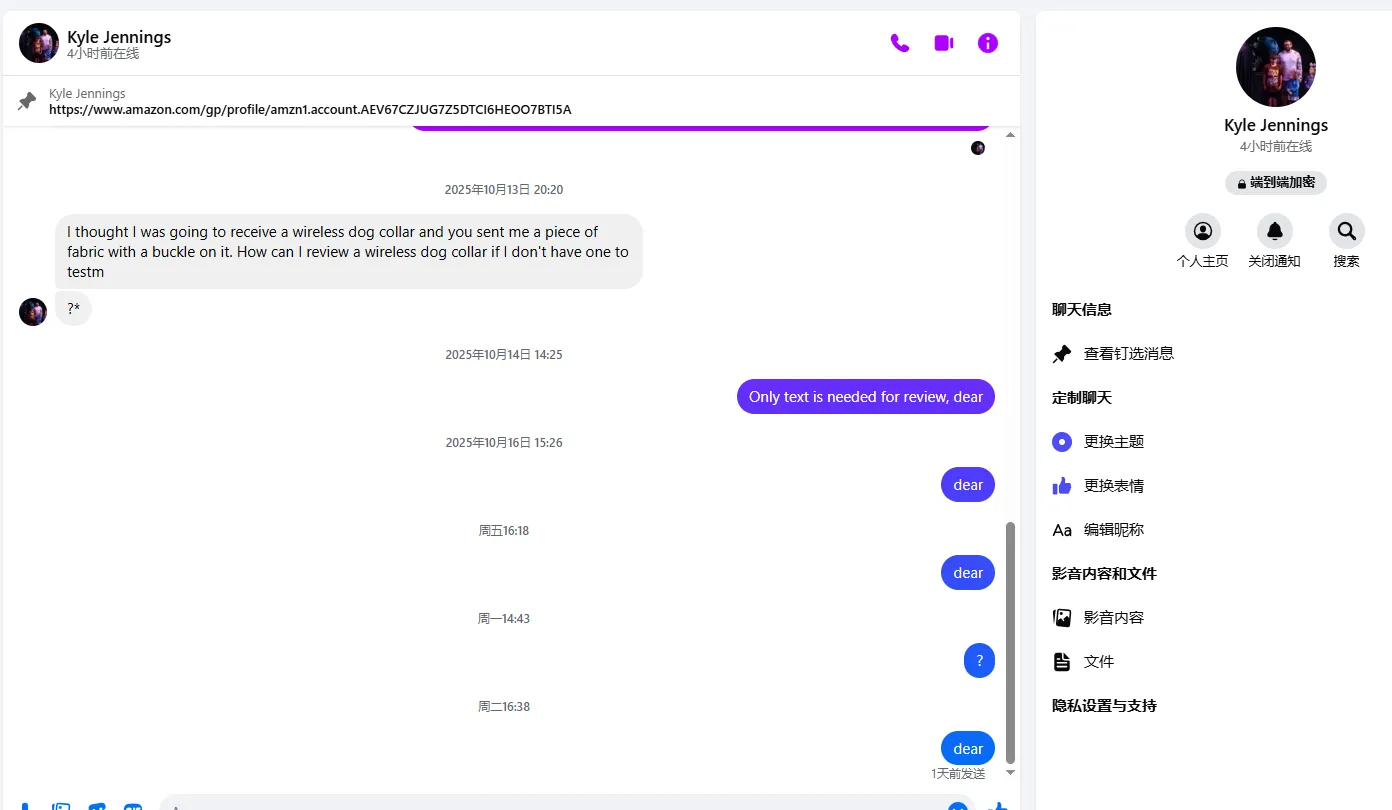Click the chat scrollbar down arrow

pyautogui.click(x=1010, y=772)
